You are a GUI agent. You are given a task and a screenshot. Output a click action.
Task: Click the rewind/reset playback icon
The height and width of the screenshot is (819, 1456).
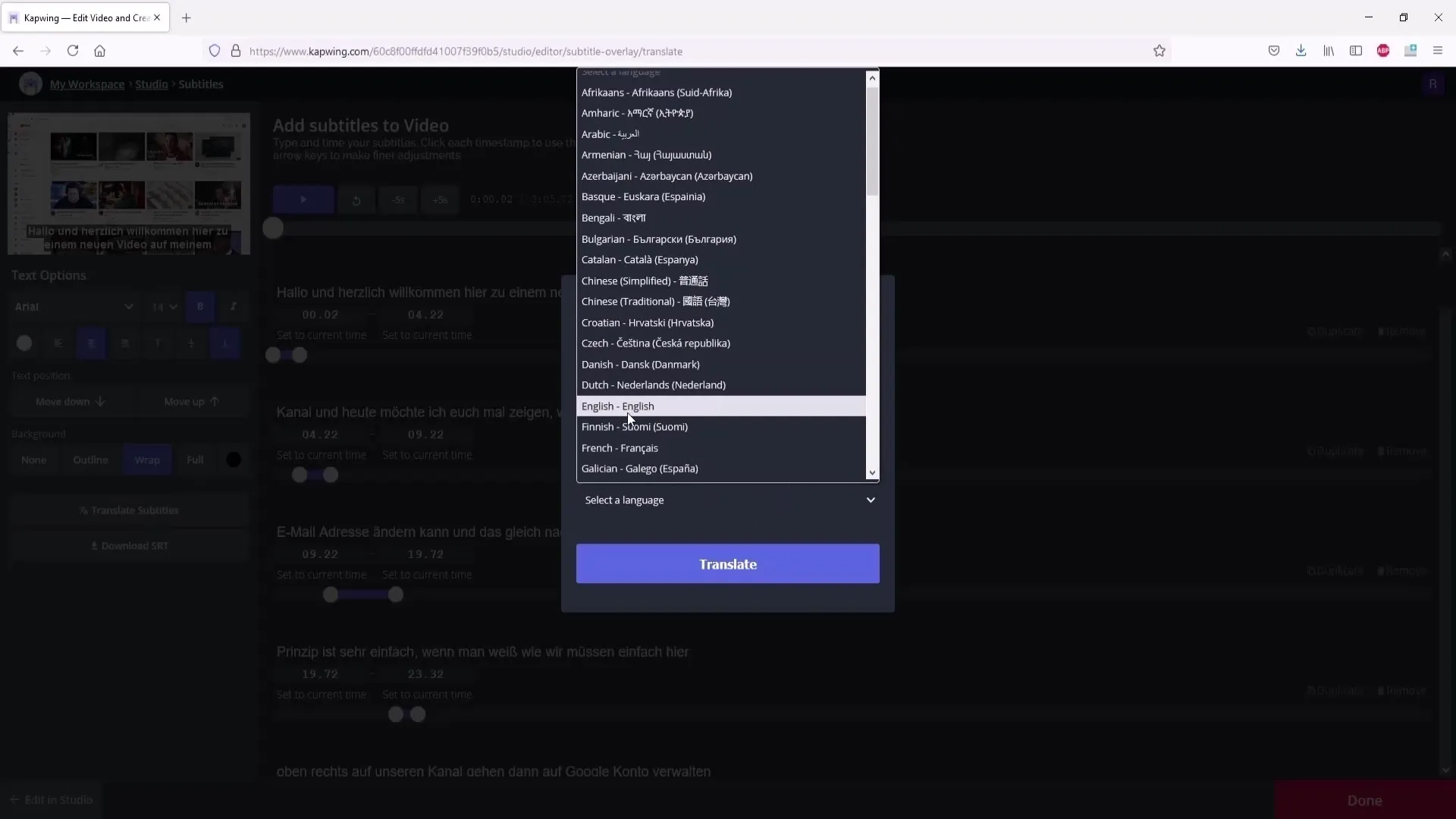coord(356,199)
